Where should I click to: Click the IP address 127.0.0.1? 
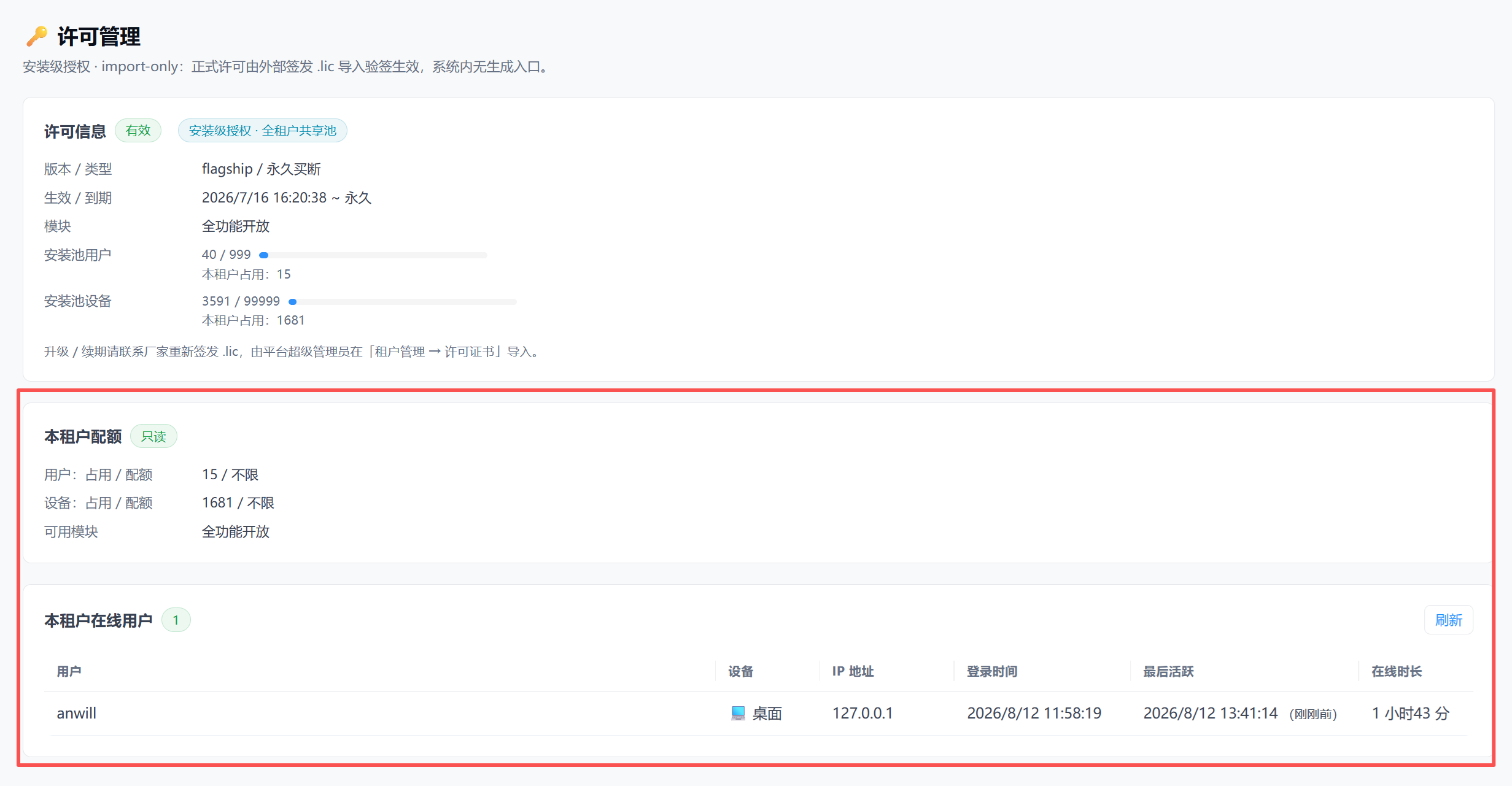click(863, 713)
